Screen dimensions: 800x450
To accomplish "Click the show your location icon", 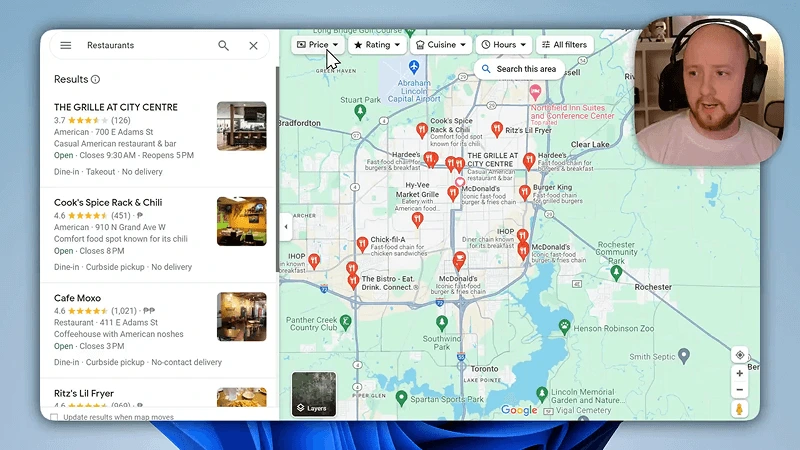I will point(739,355).
